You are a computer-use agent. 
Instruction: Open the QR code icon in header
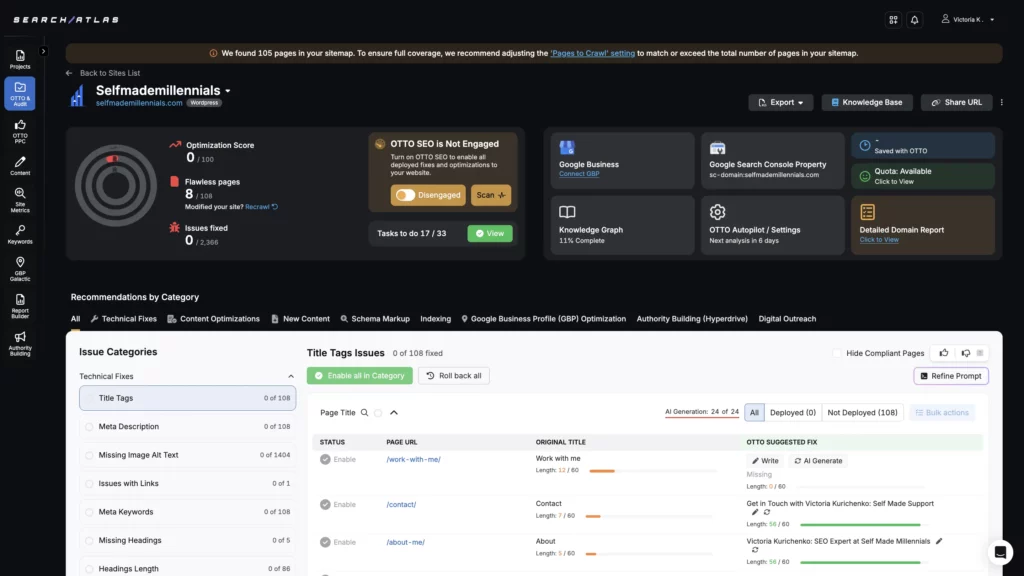[893, 19]
